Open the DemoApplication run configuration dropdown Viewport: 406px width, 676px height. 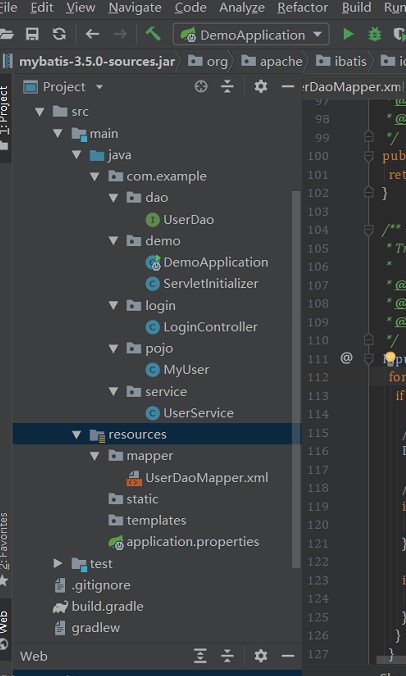click(x=251, y=34)
